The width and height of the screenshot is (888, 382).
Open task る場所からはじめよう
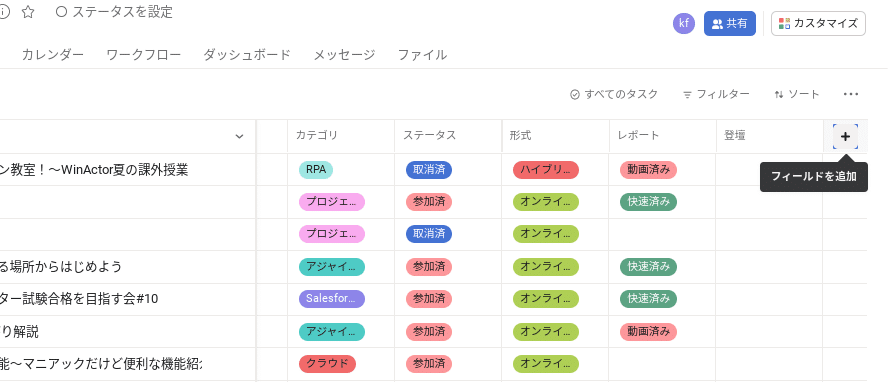click(61, 267)
